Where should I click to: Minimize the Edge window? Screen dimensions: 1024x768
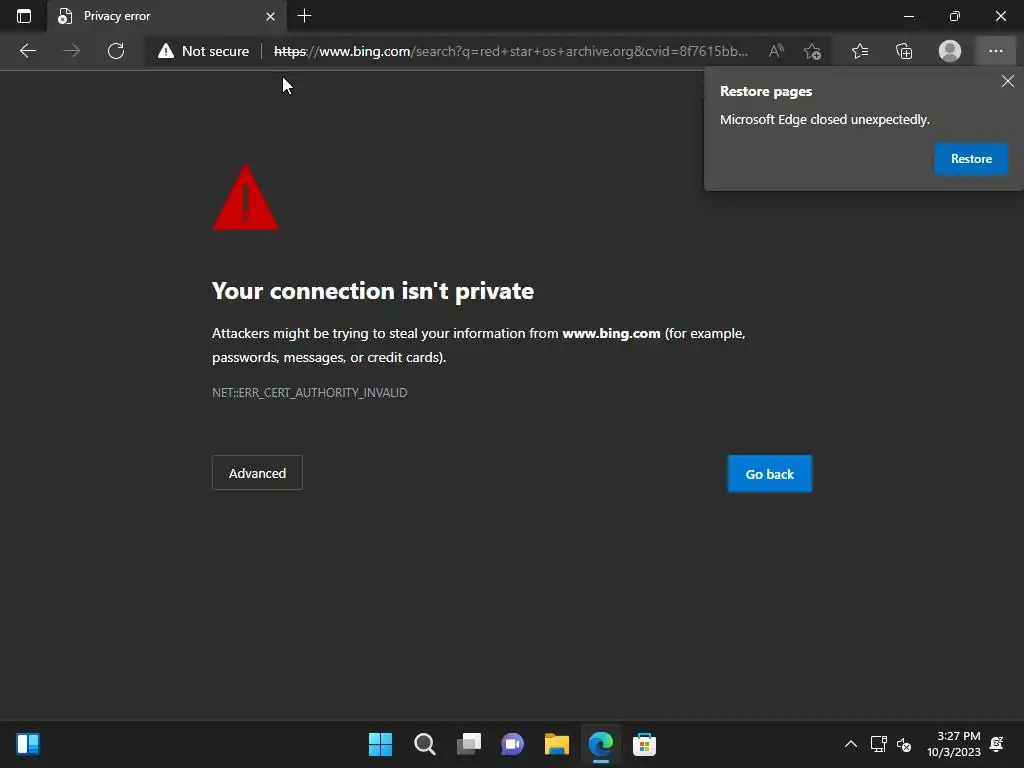[908, 16]
